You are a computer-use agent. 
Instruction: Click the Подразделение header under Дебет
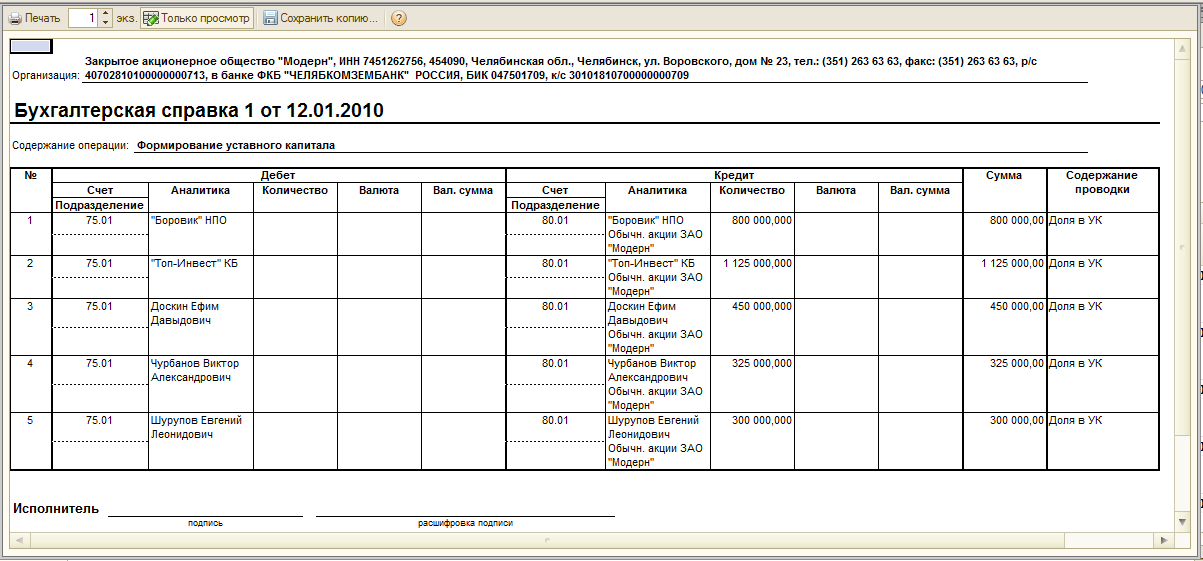pos(99,204)
